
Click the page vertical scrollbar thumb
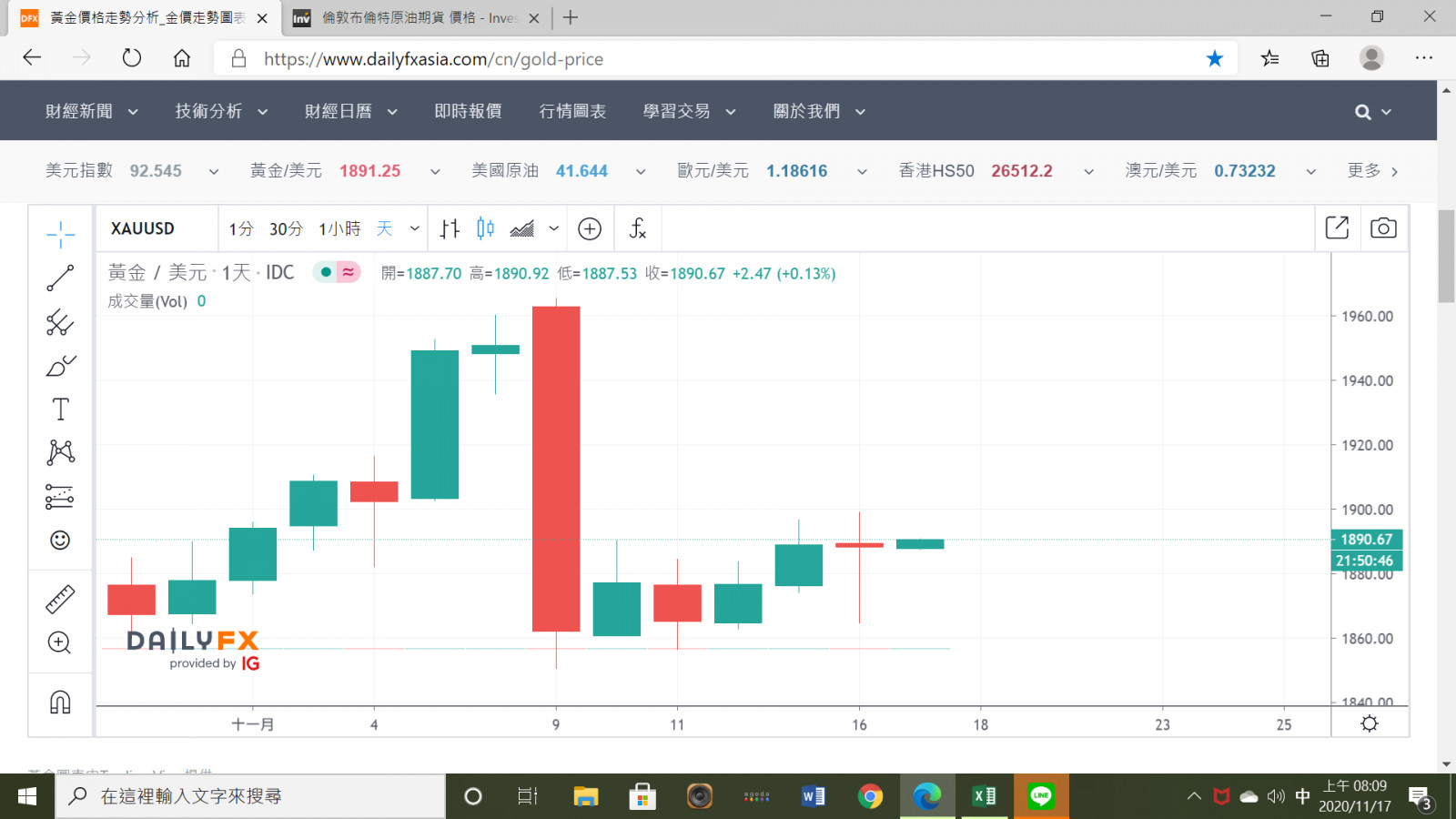tap(1446, 256)
